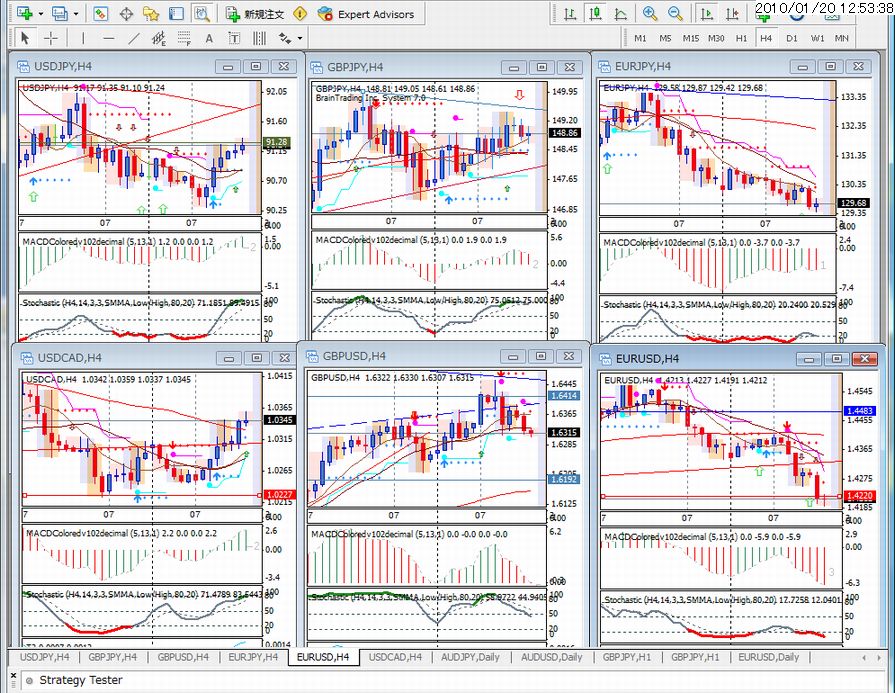Click the Strategy Tester panel label
The width and height of the screenshot is (895, 693).
(x=80, y=680)
